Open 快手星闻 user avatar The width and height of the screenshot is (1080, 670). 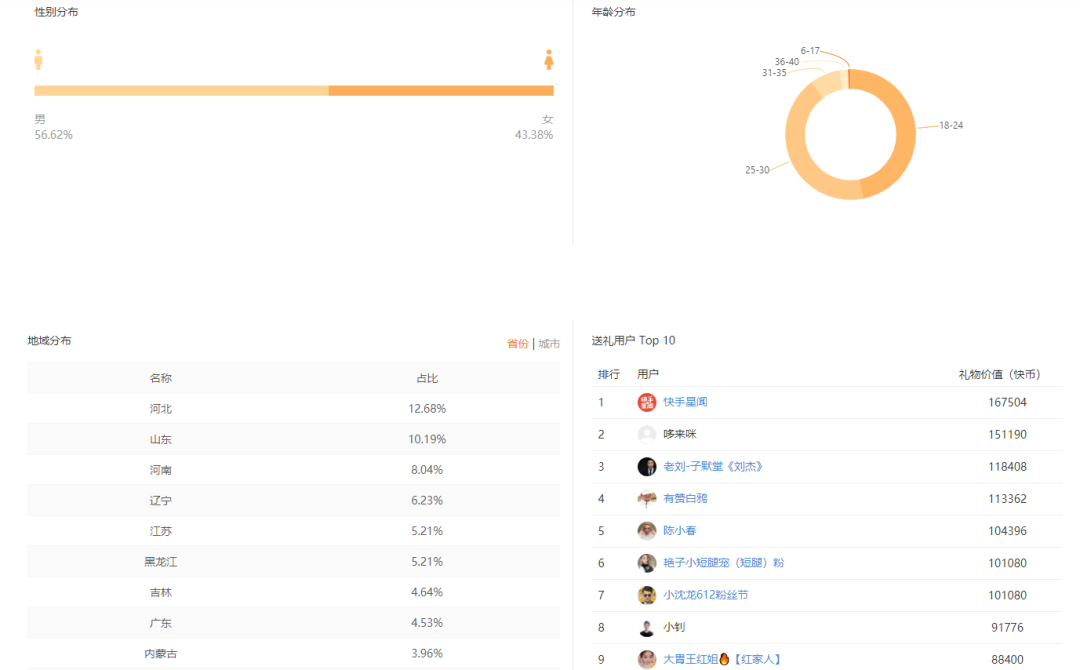click(x=647, y=402)
